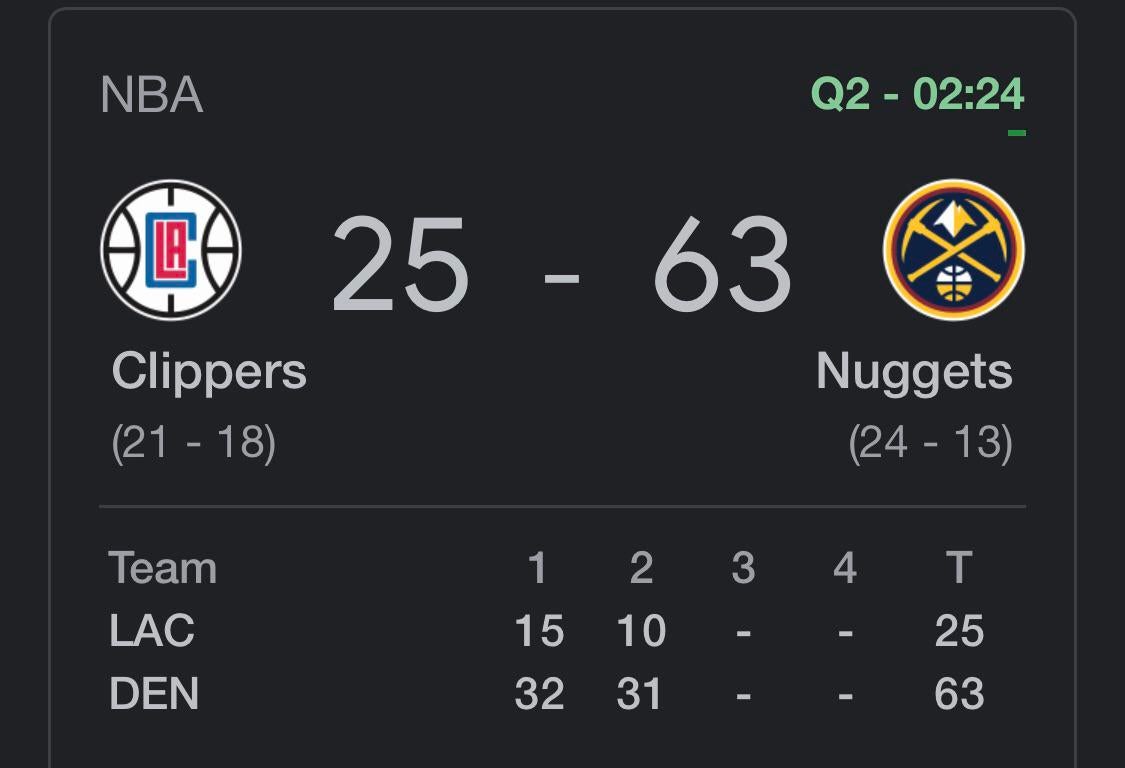Click the live Q2 game clock

(917, 95)
